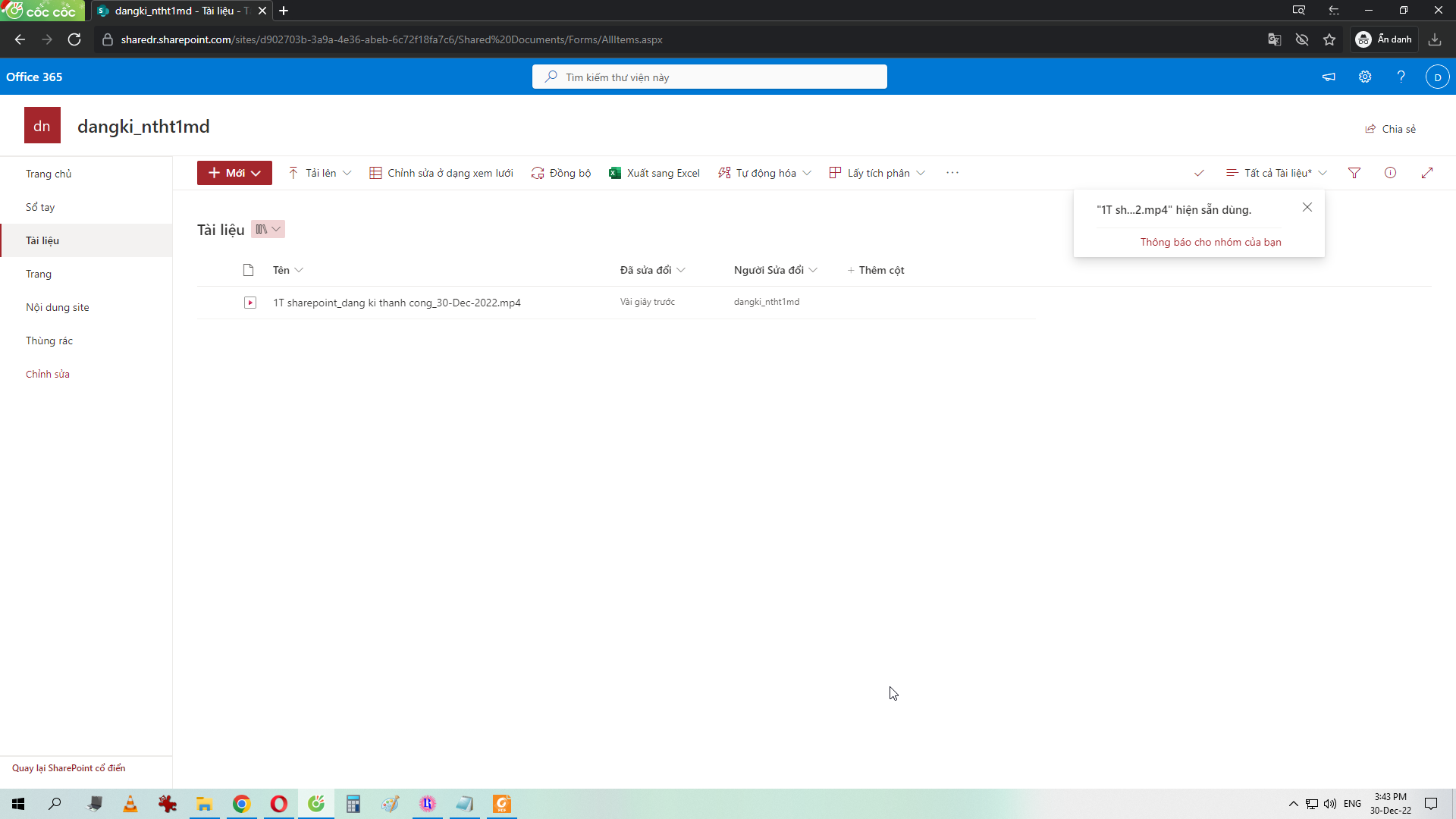Image resolution: width=1456 pixels, height=819 pixels.
Task: Open the library view switcher dropdown
Action: click(x=268, y=229)
